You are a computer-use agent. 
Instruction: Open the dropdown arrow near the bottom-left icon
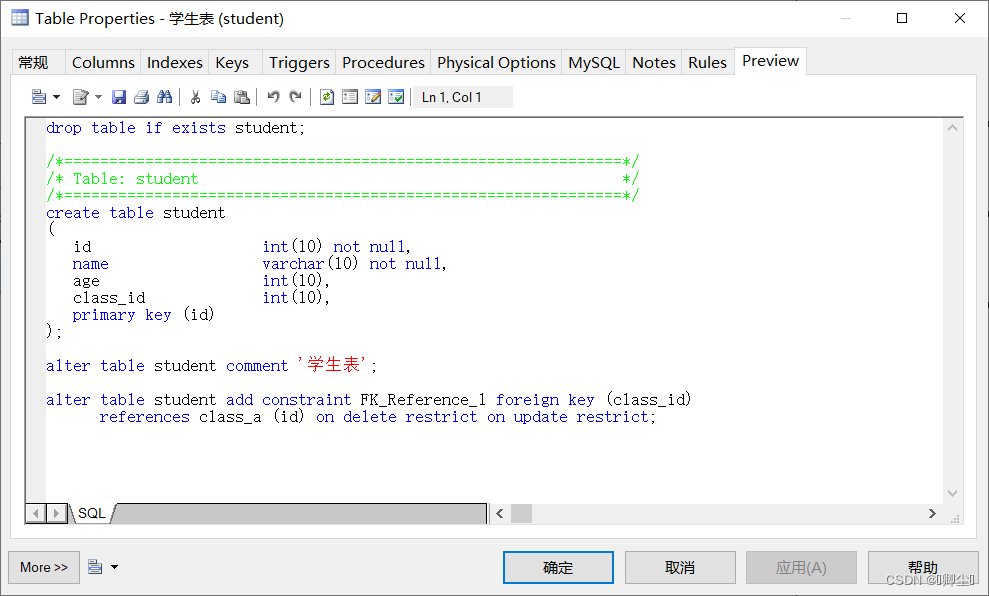[114, 567]
